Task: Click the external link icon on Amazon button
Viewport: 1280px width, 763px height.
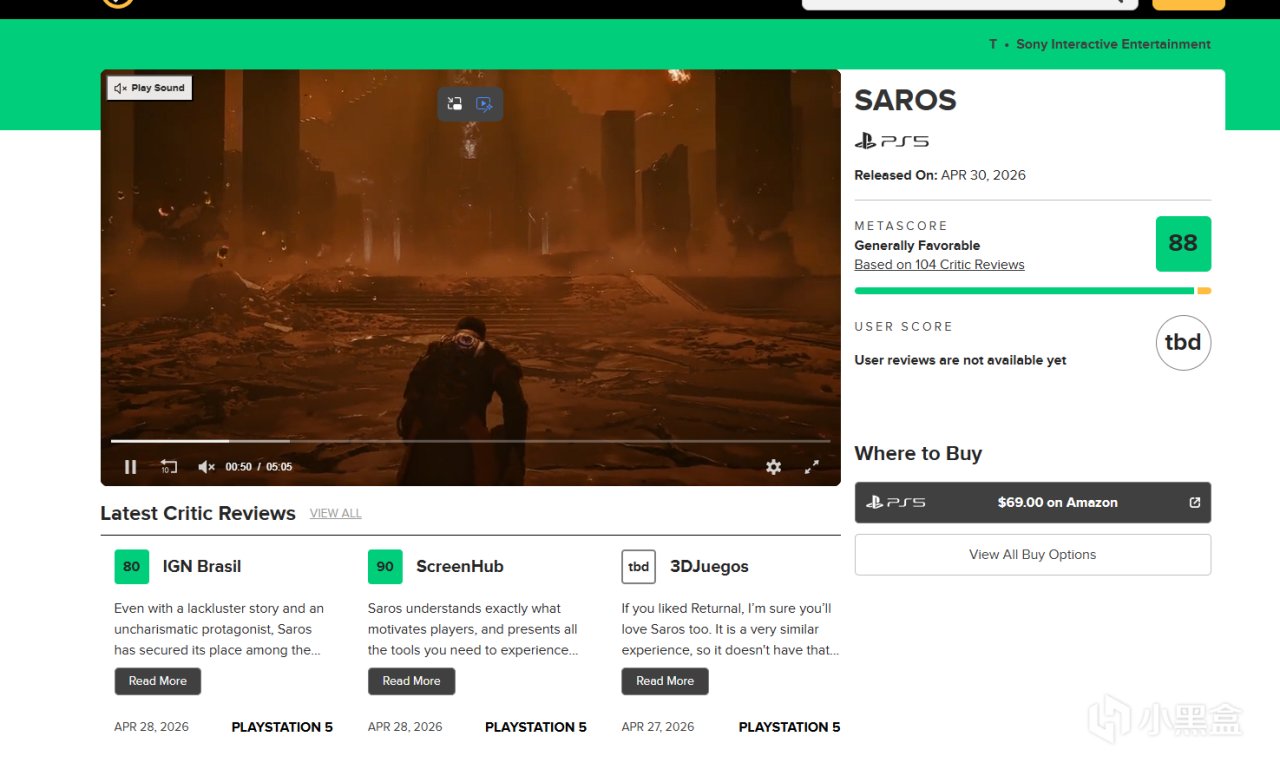Action: click(x=1195, y=503)
